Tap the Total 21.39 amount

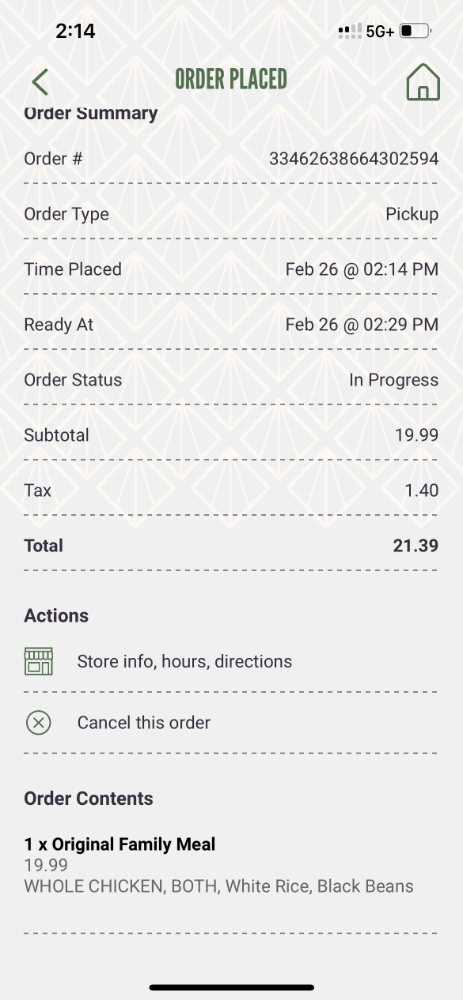pyautogui.click(x=415, y=546)
